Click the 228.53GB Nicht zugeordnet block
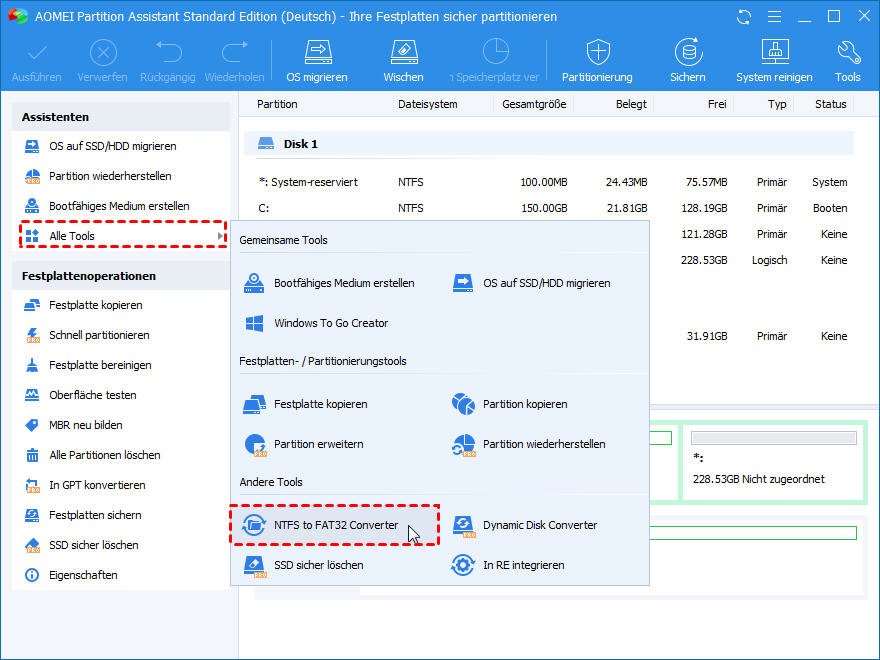The width and height of the screenshot is (880, 660). pos(773,461)
